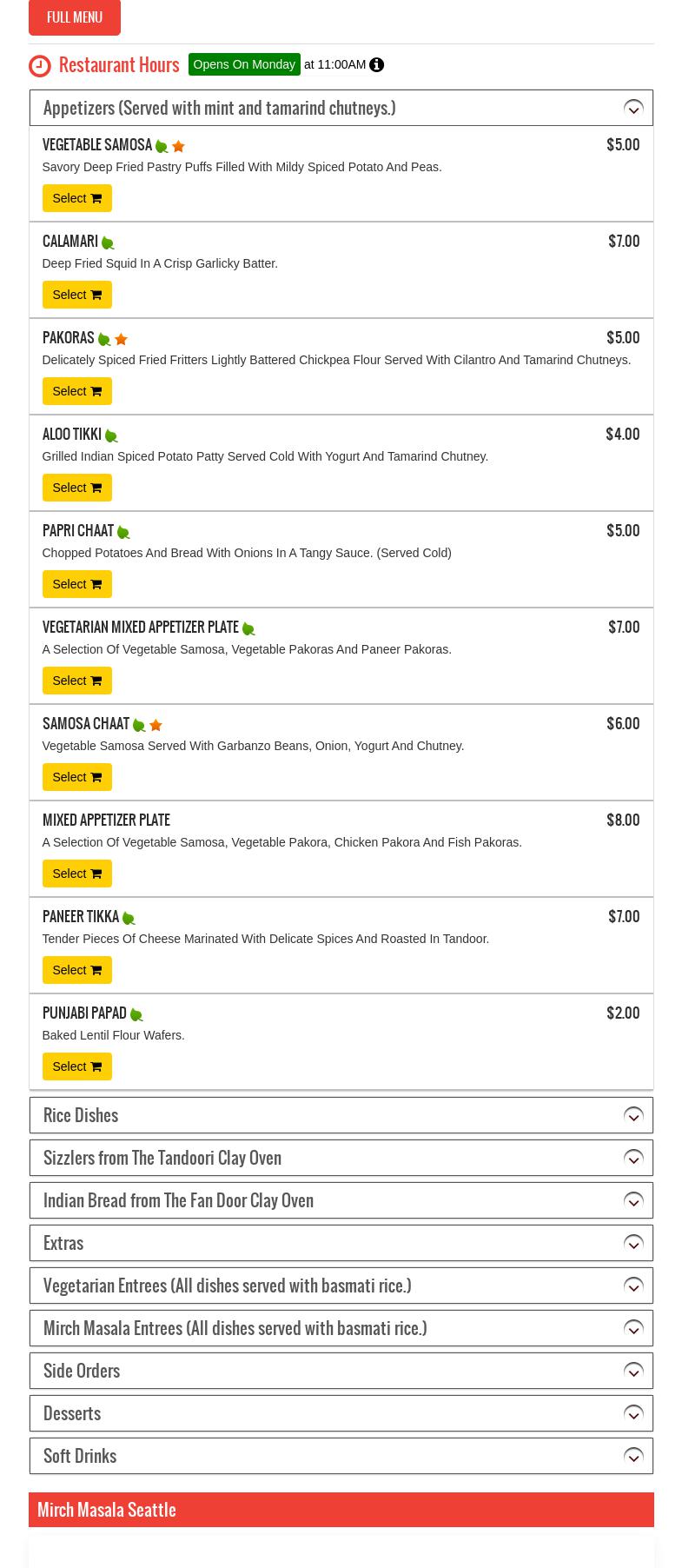Collapse the Appetizers section chevron
This screenshot has width=682, height=1568.
(x=633, y=109)
